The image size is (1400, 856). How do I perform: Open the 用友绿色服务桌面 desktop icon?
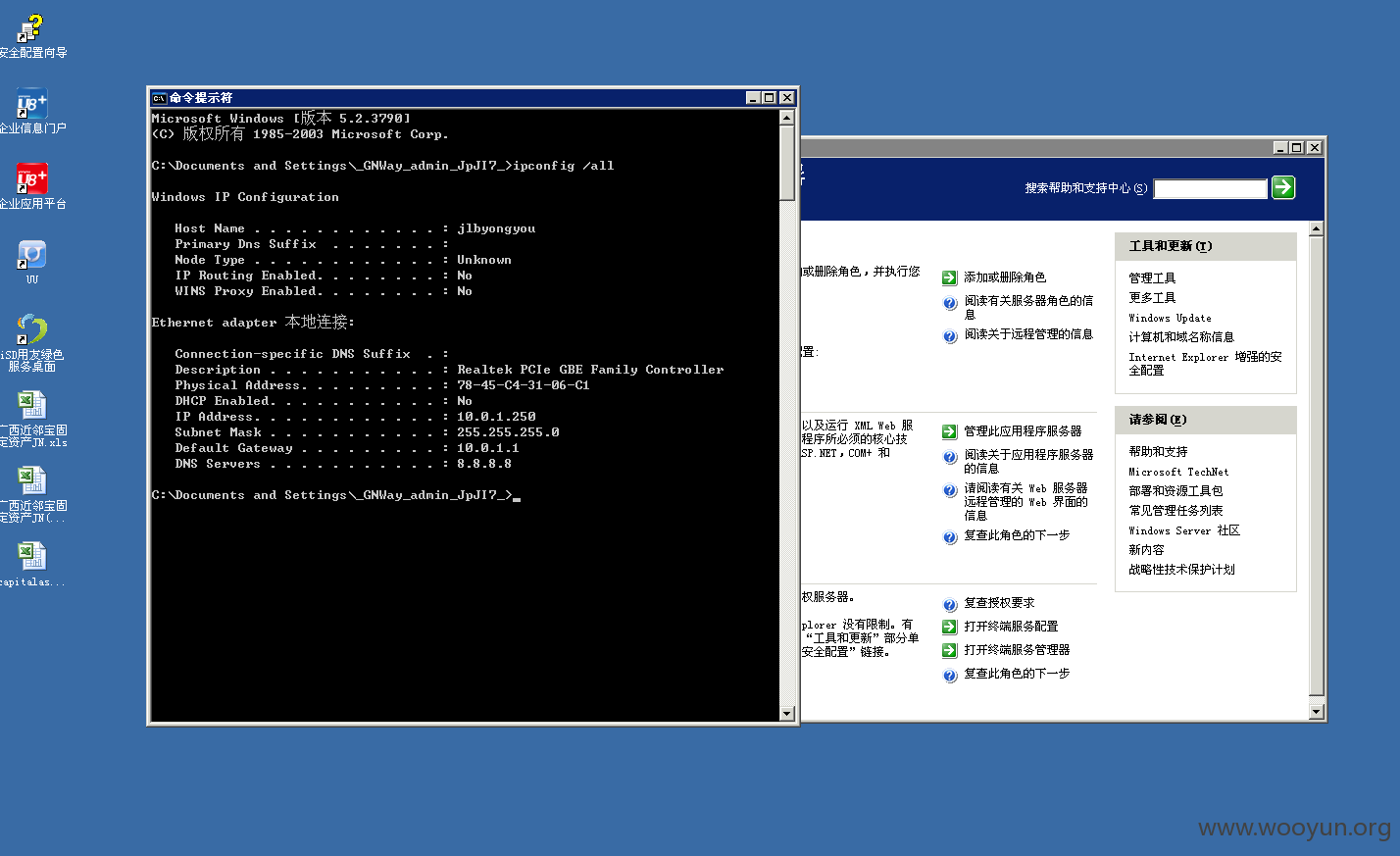(x=32, y=330)
